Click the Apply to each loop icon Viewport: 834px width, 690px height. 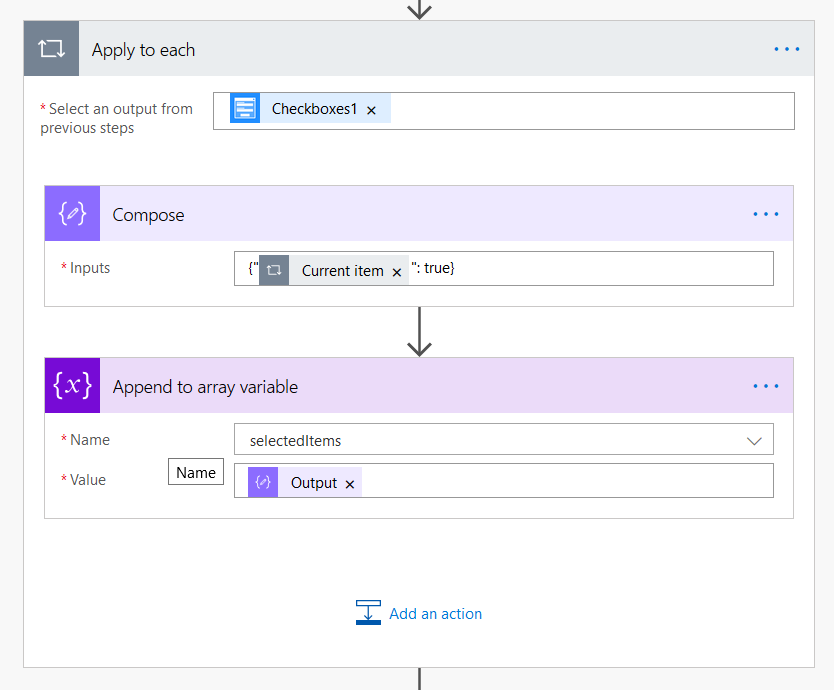51,48
